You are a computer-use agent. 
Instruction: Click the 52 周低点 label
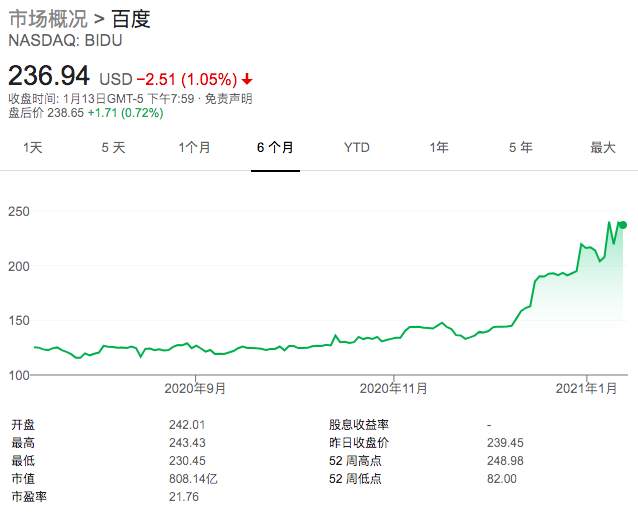click(x=356, y=479)
